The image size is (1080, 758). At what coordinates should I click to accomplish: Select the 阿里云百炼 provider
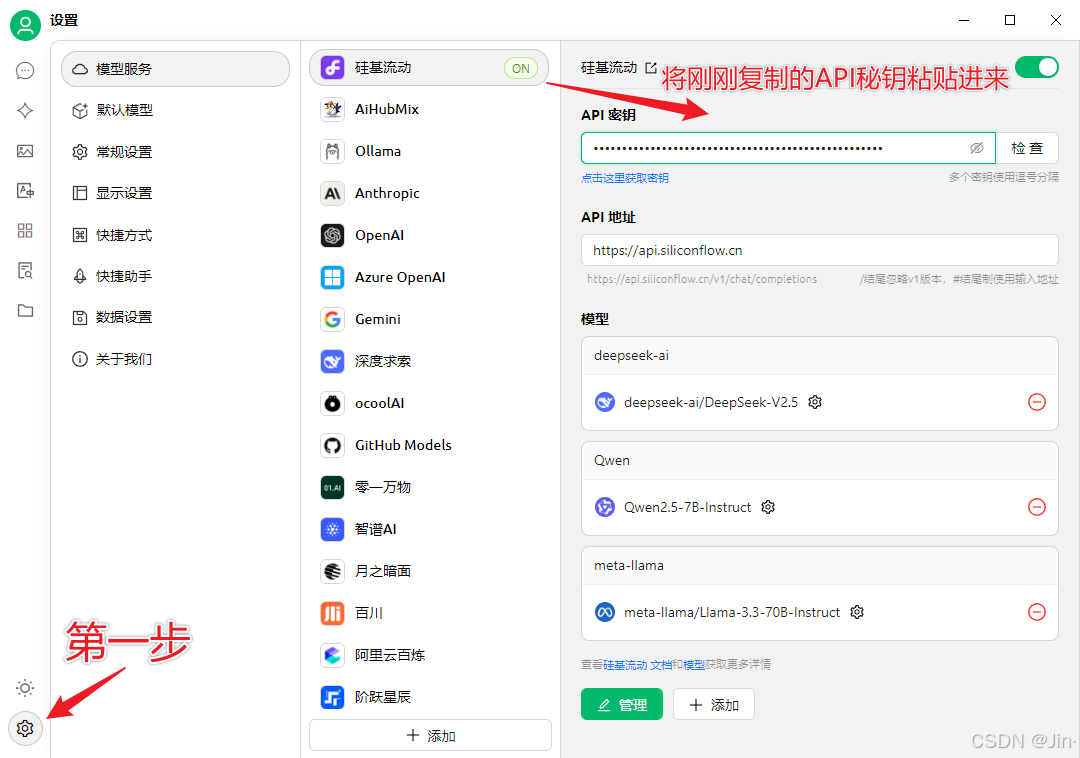[429, 655]
